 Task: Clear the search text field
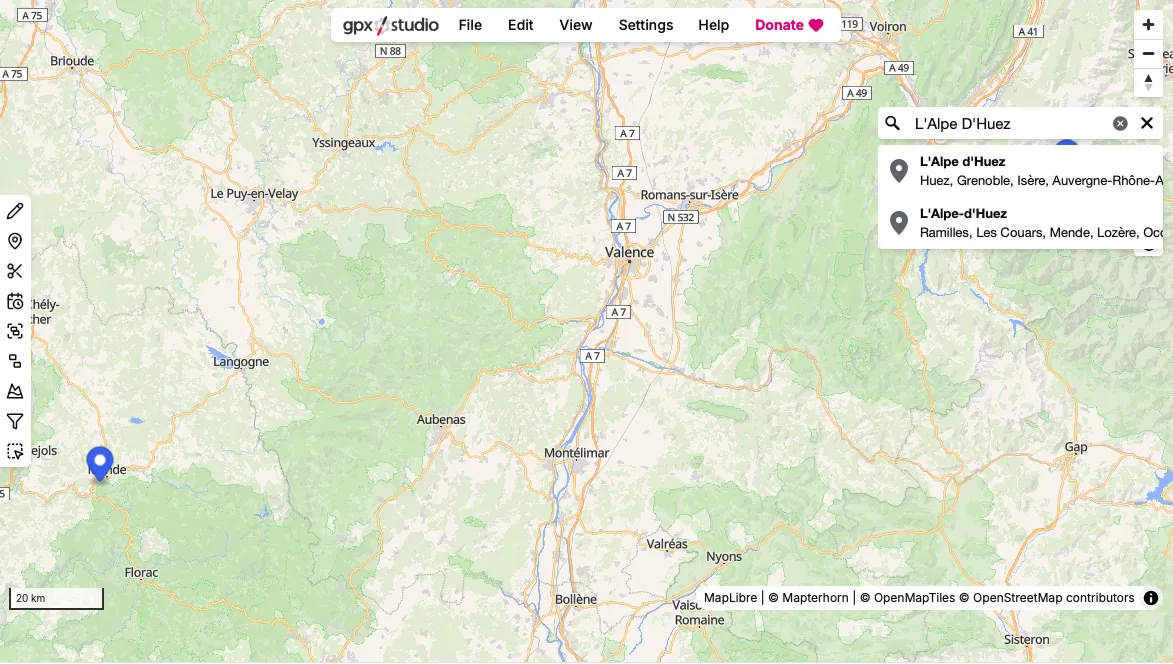(x=1120, y=123)
